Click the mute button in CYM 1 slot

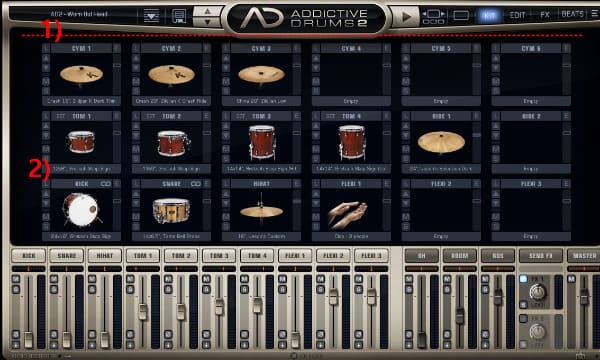(46, 81)
